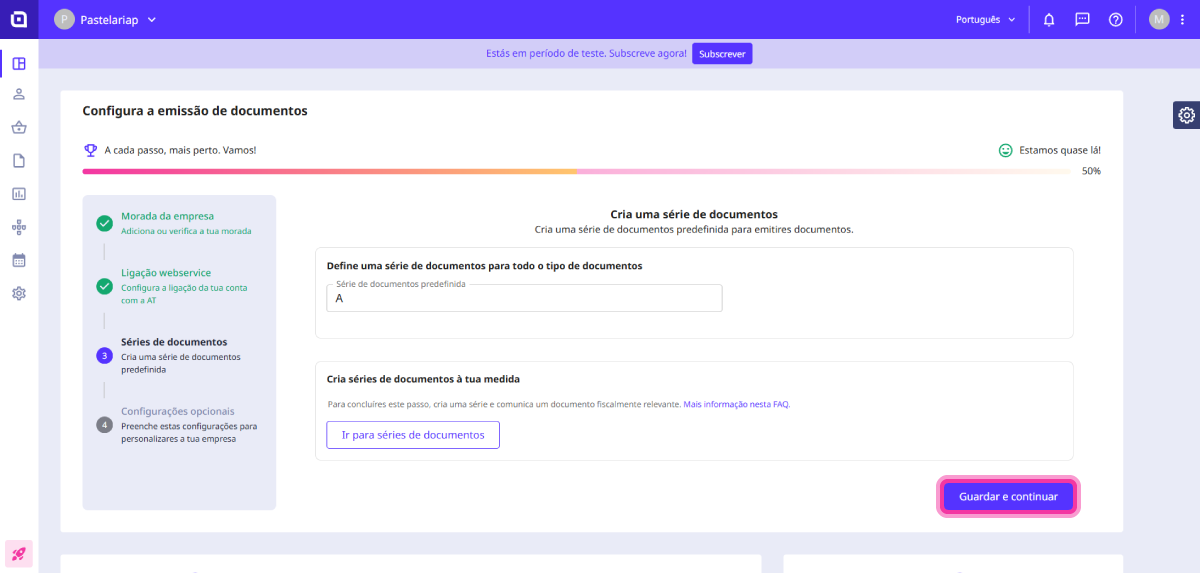Click the company avatar P
Image resolution: width=1200 pixels, height=573 pixels.
pos(65,19)
